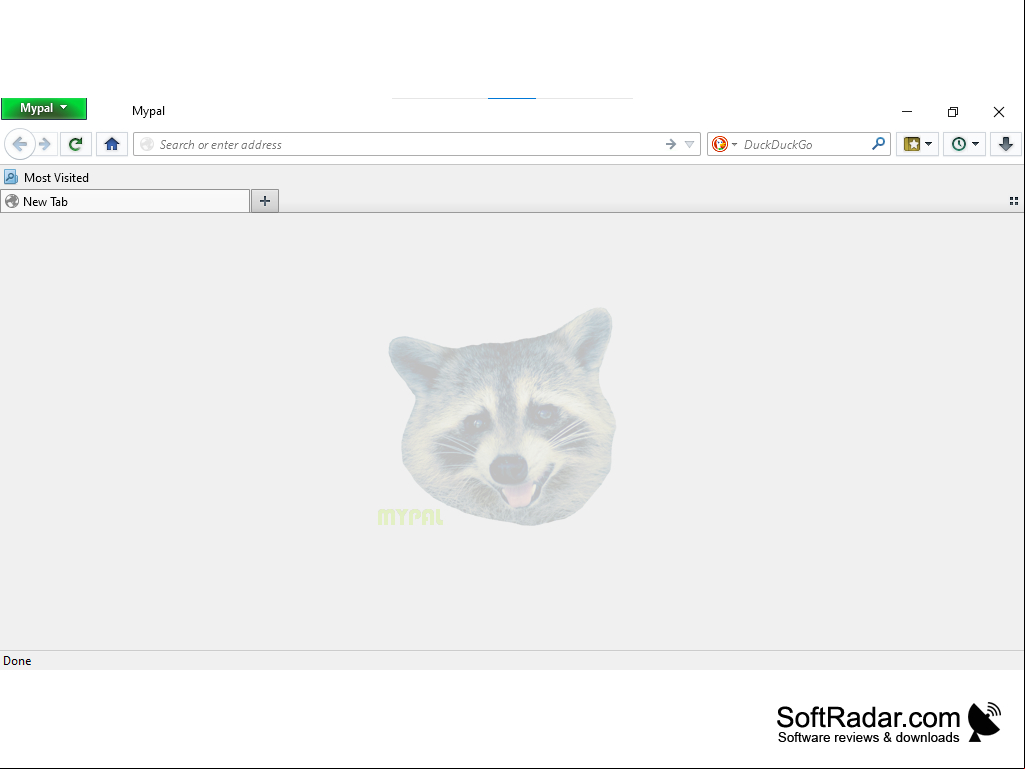
Task: Expand the address bar history dropdown
Action: click(x=690, y=145)
